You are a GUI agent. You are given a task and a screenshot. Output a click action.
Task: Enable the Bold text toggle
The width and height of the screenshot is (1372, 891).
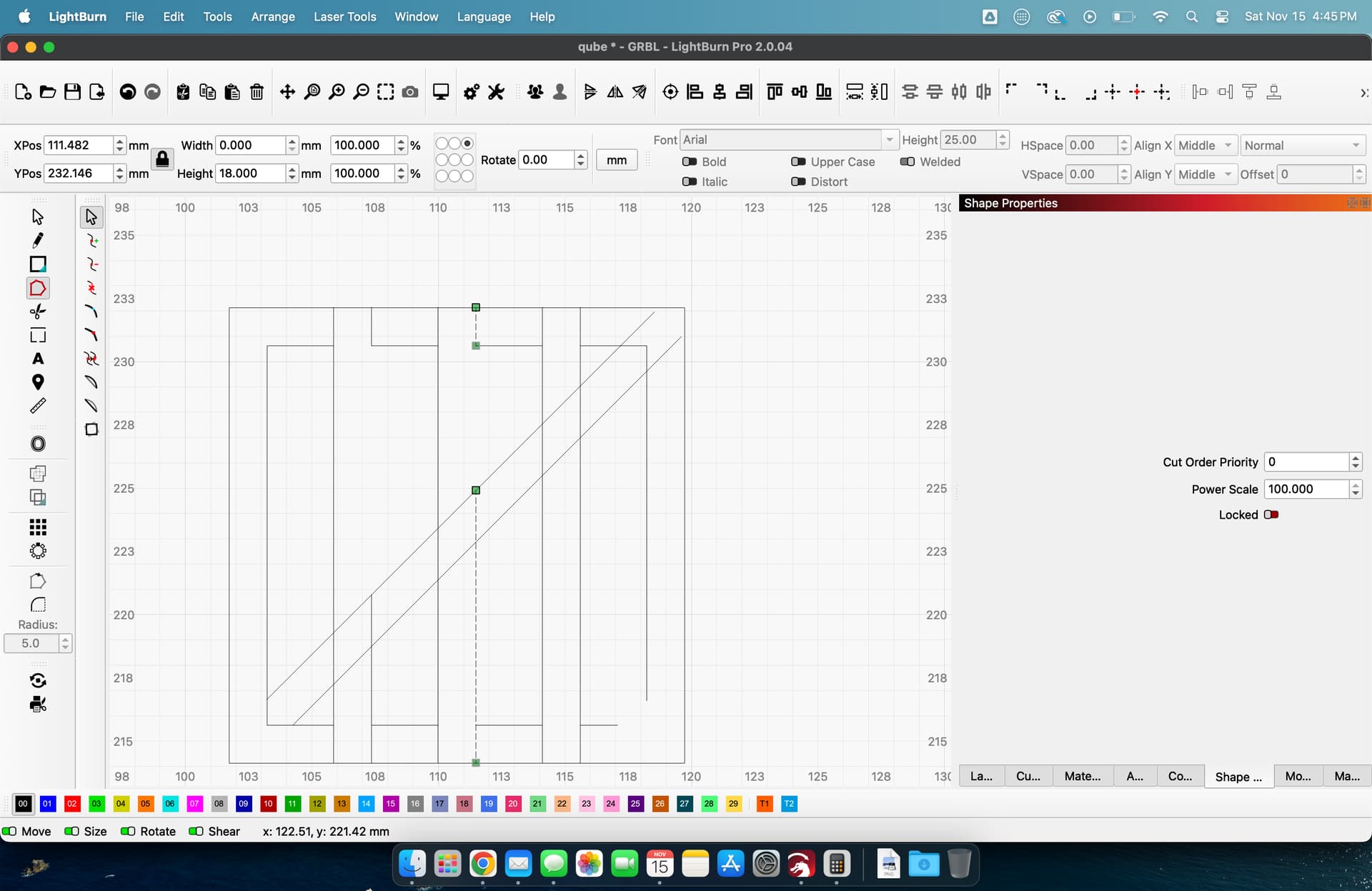(690, 161)
